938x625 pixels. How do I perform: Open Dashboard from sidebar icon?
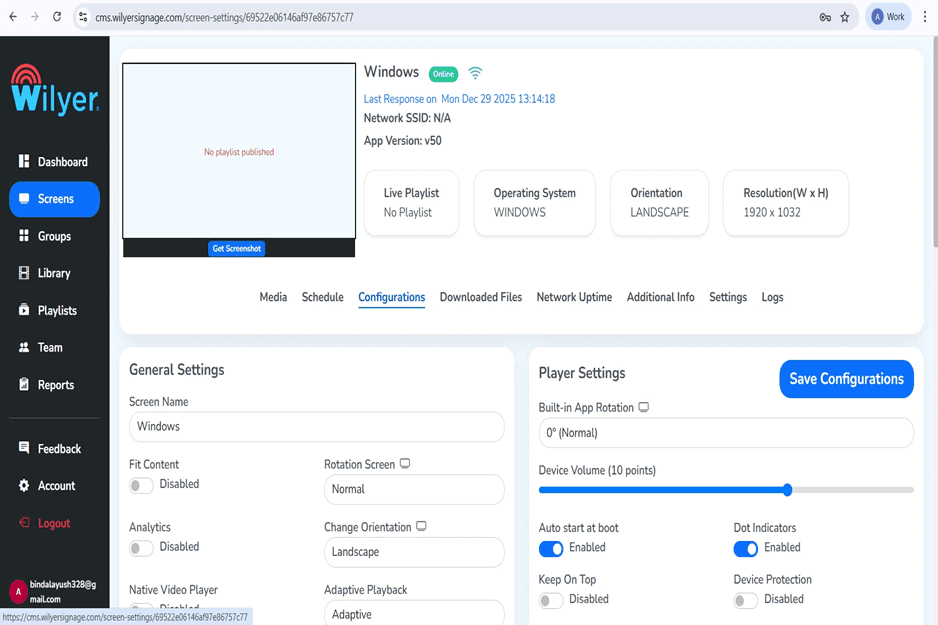tap(24, 161)
